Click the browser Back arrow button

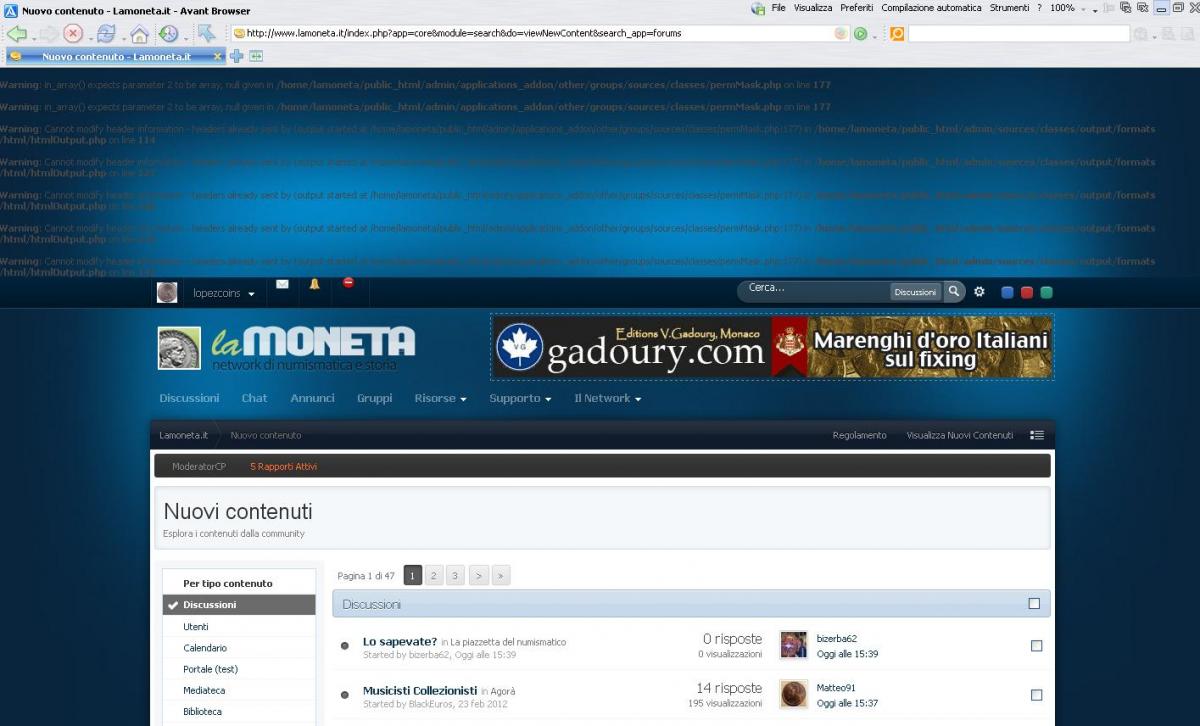point(16,34)
